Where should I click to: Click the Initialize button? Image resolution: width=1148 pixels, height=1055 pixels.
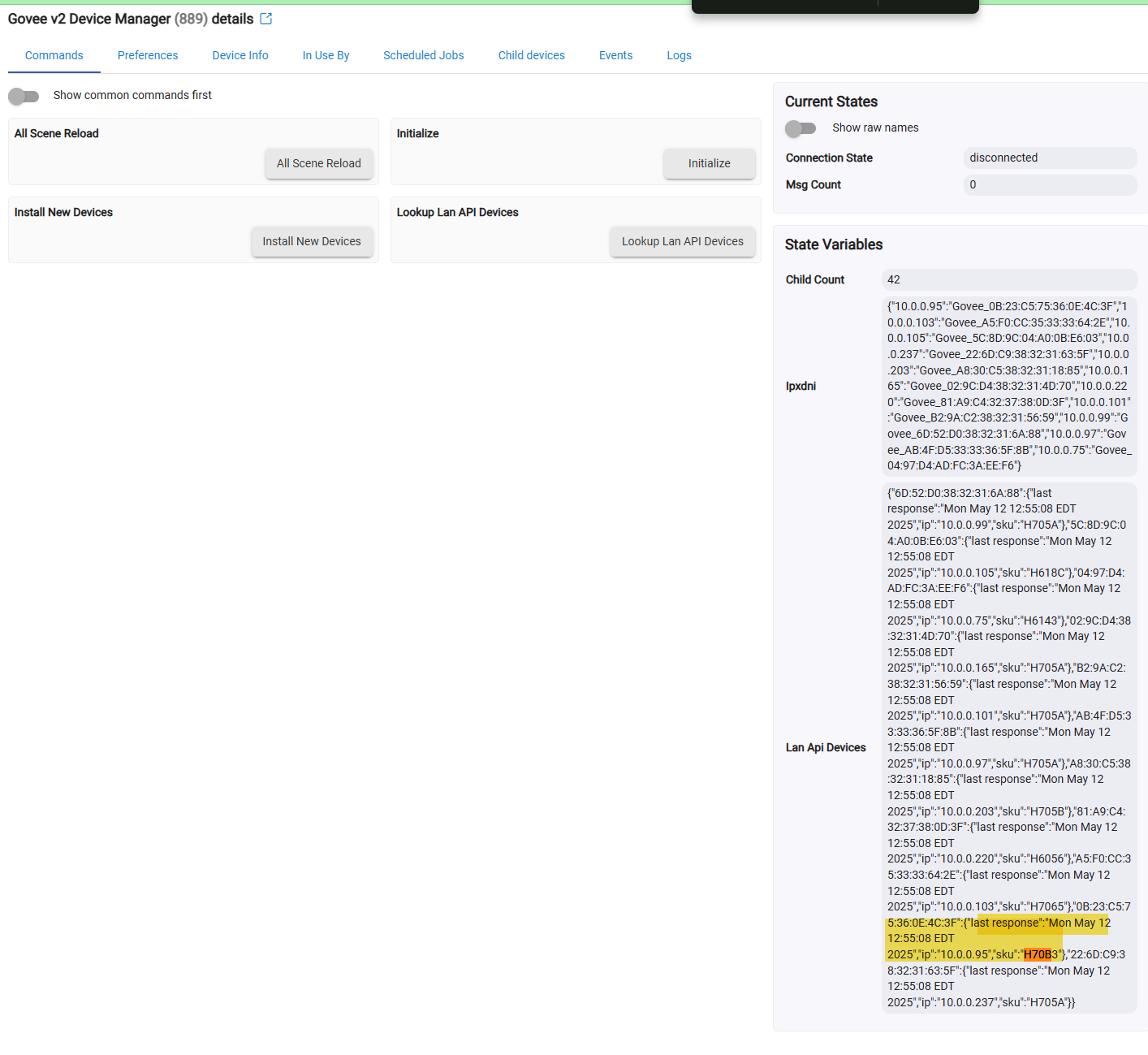(709, 163)
